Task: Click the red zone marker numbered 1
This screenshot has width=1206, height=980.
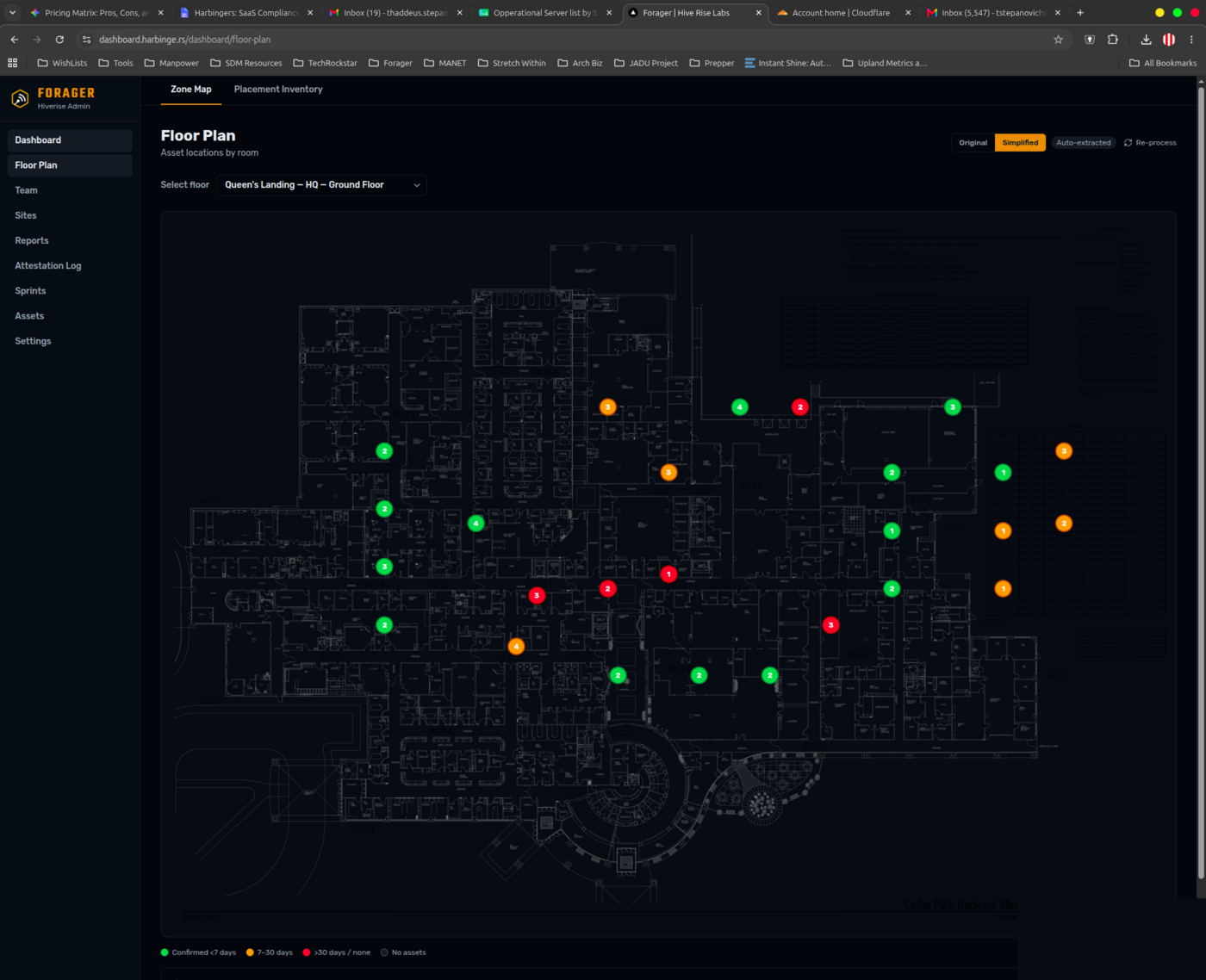Action: click(x=668, y=574)
